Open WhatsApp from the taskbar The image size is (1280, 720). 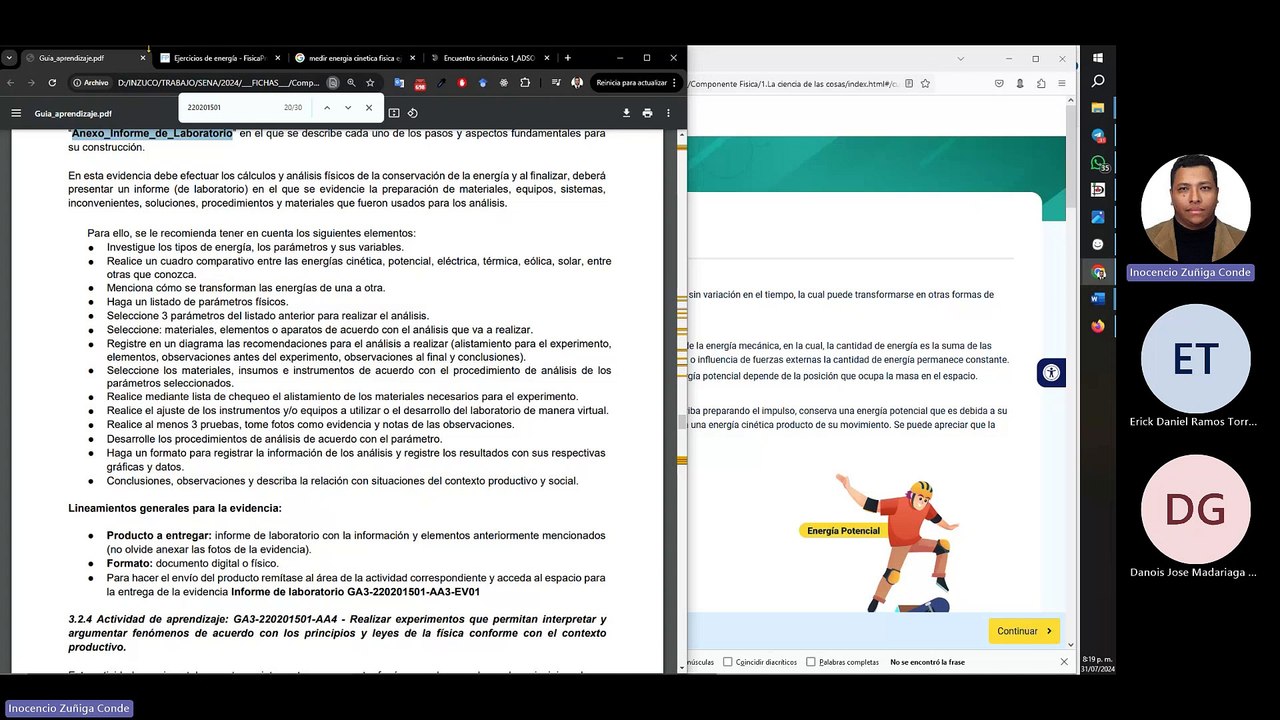[x=1098, y=163]
